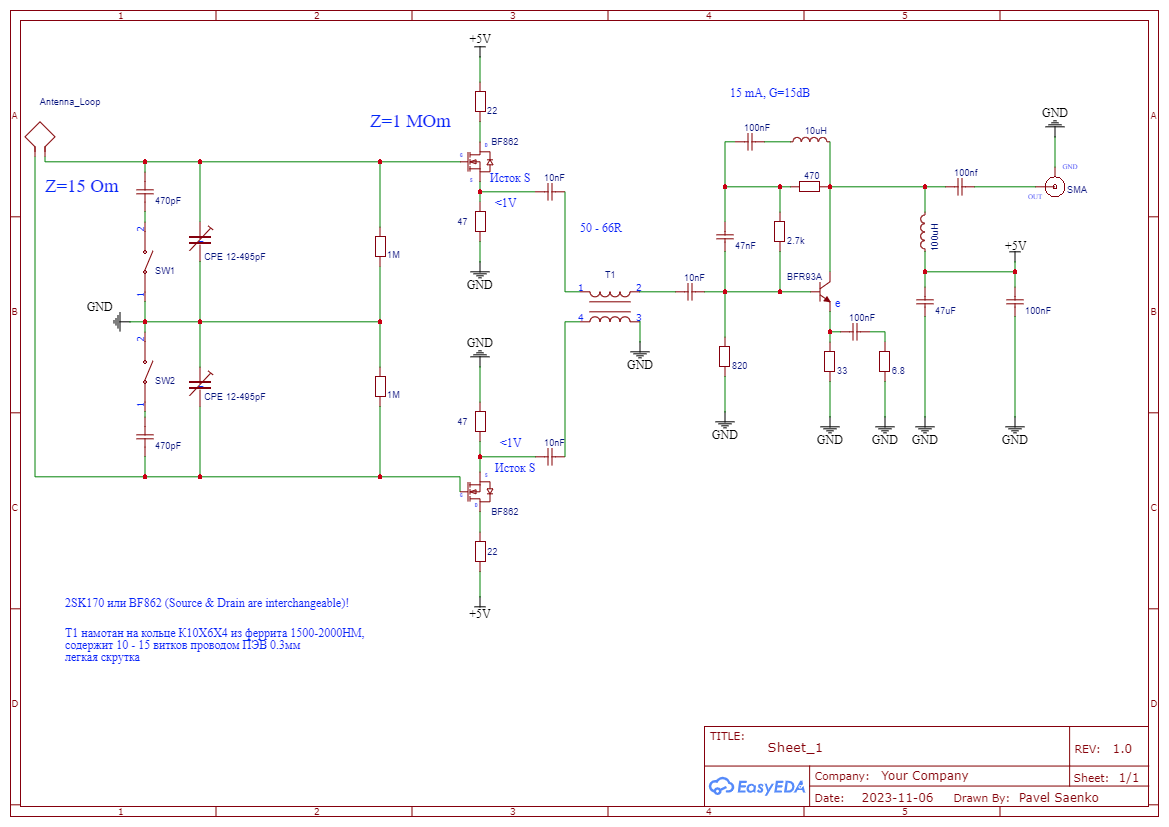1169x827 pixels.
Task: Click the Antenna_Loop connector symbol
Action: [x=40, y=135]
